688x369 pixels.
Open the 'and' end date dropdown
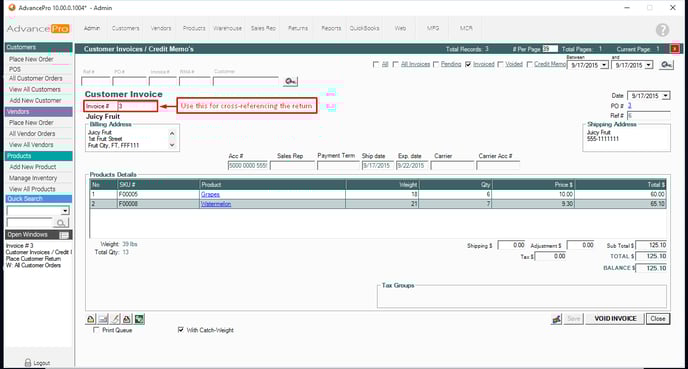pos(649,65)
